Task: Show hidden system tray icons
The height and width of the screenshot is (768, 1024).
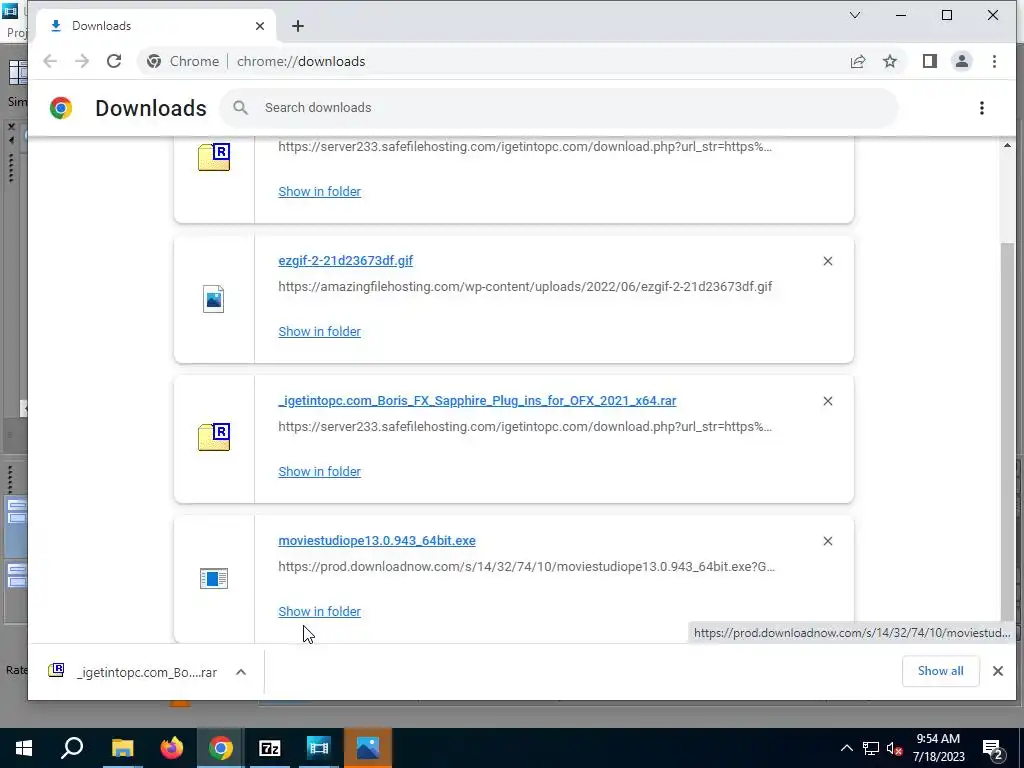Action: coord(846,748)
